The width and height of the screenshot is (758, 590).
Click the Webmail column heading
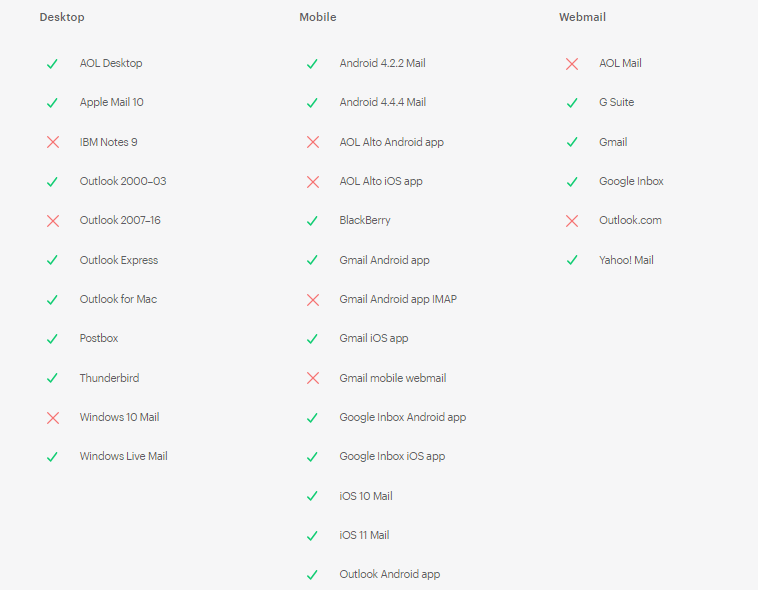coord(582,17)
